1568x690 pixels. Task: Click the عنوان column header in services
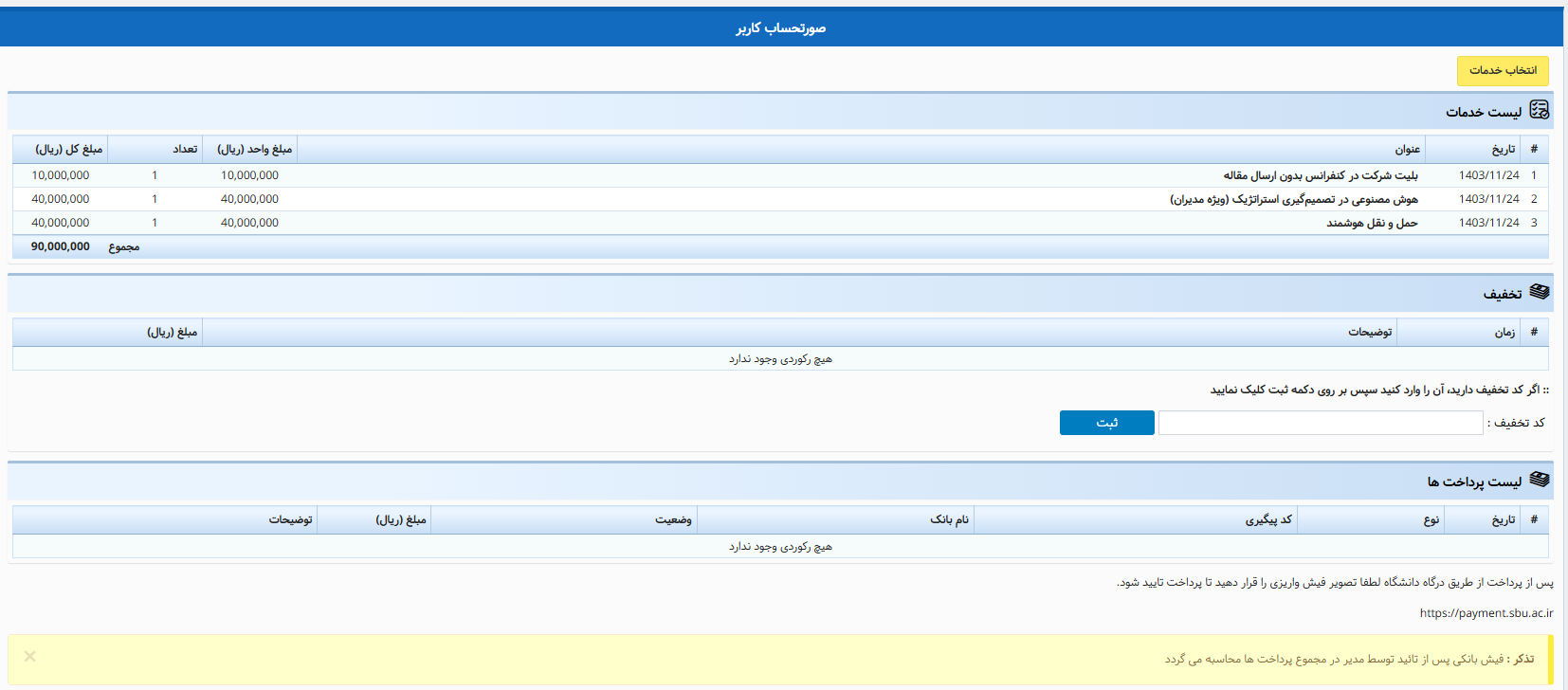(x=1407, y=150)
